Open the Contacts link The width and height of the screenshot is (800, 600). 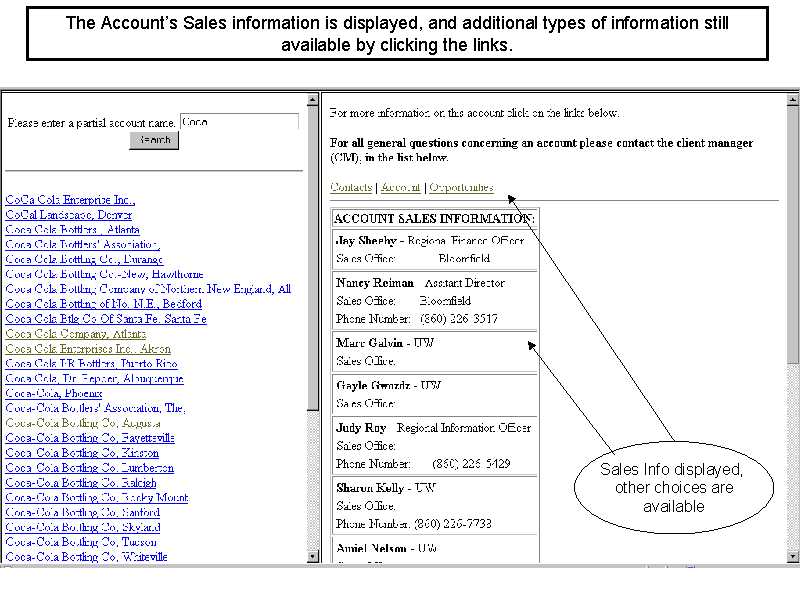click(x=351, y=187)
